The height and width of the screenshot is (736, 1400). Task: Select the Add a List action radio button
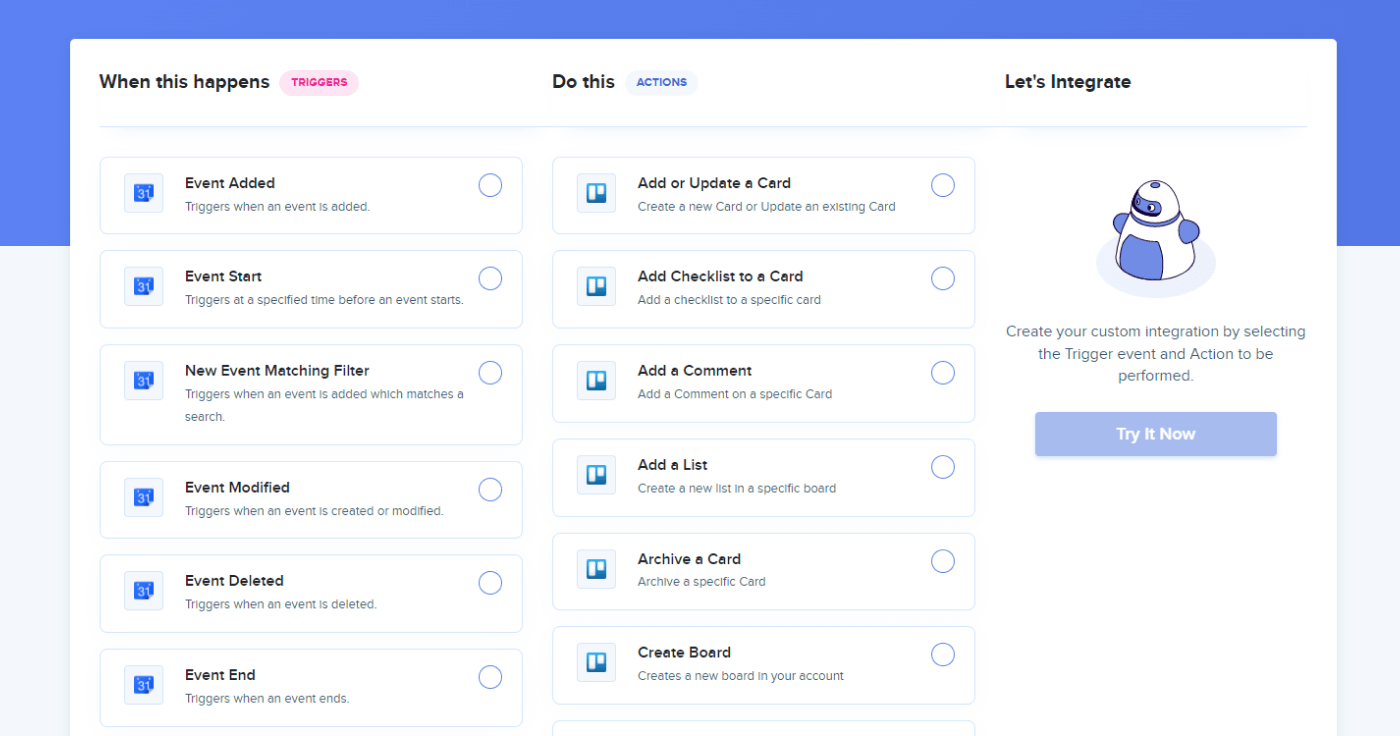[x=943, y=466]
